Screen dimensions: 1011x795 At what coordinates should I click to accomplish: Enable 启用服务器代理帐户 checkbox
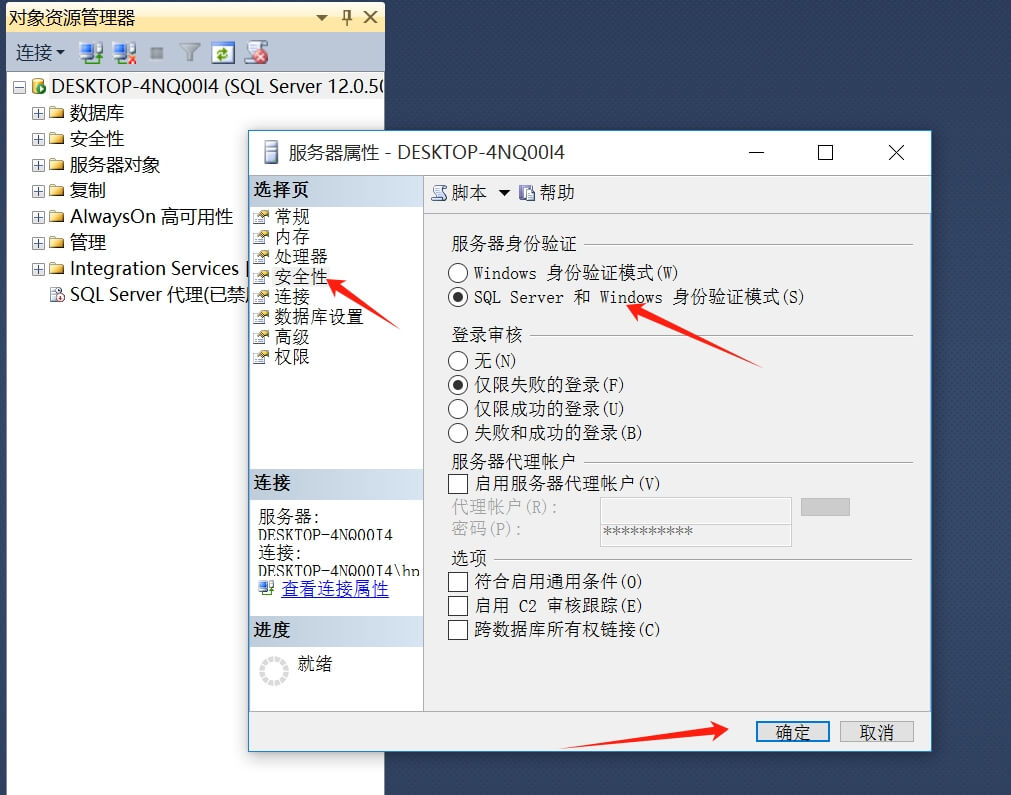tap(458, 484)
